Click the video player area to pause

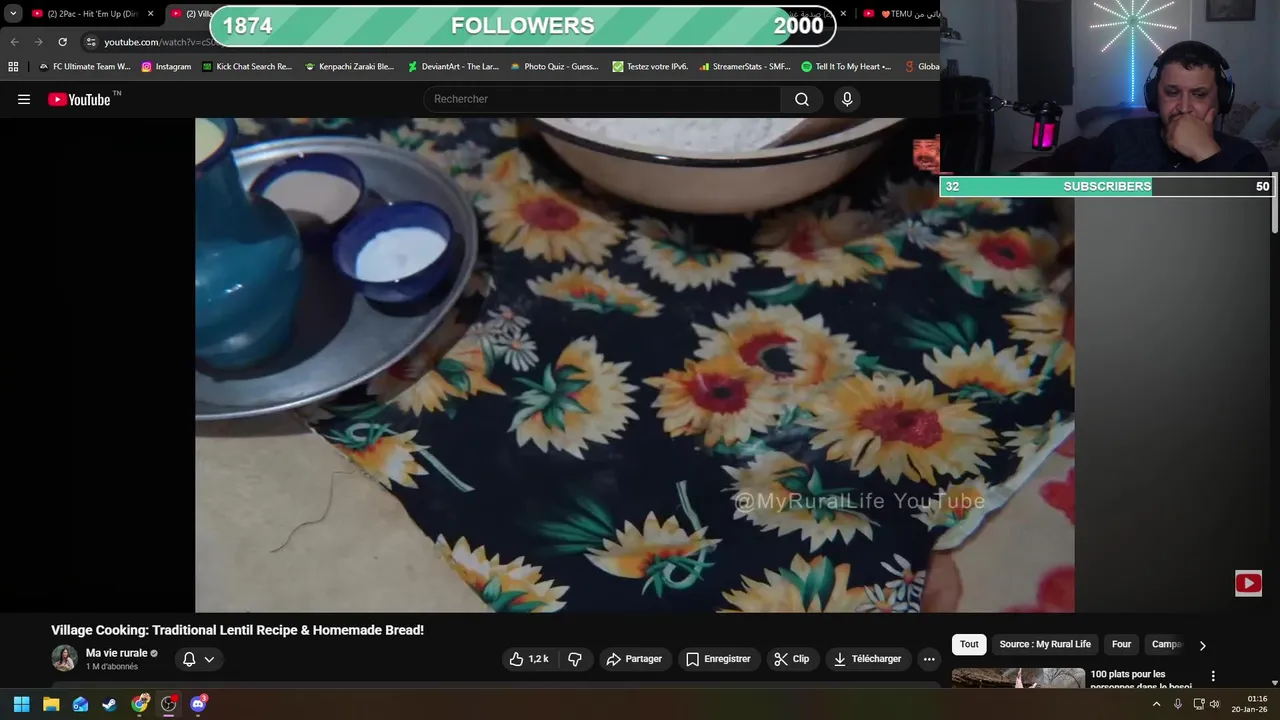[634, 365]
